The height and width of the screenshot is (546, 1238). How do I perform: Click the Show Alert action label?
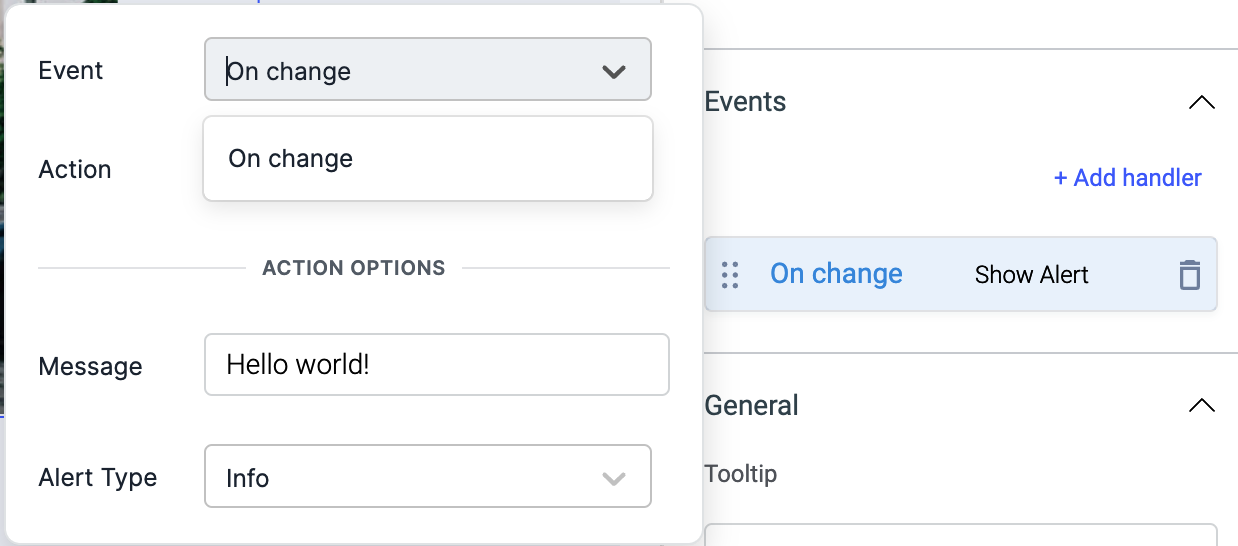click(1031, 275)
